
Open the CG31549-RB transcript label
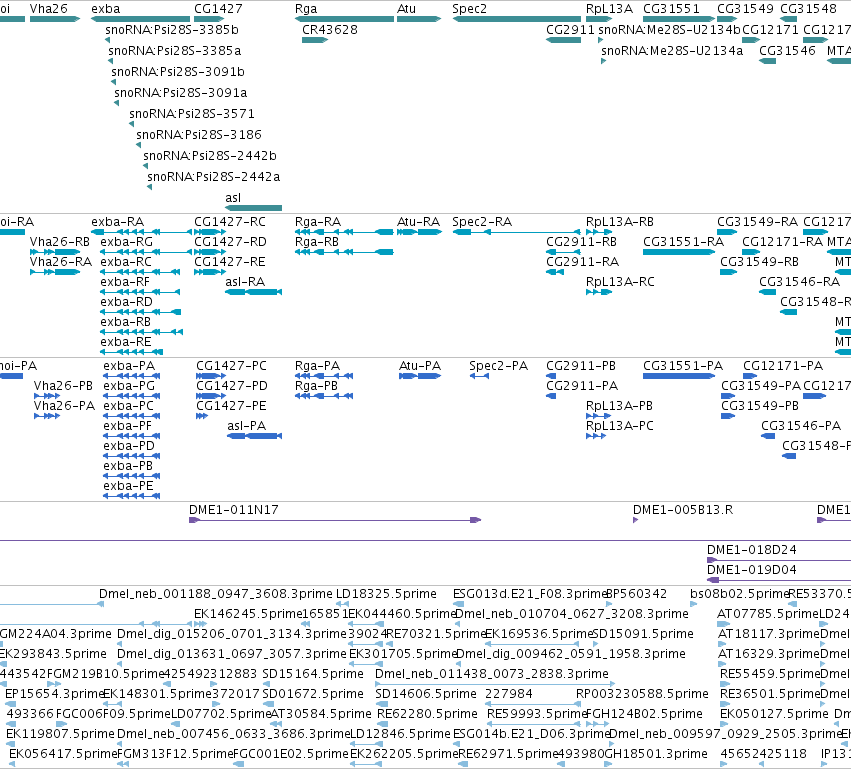(760, 262)
